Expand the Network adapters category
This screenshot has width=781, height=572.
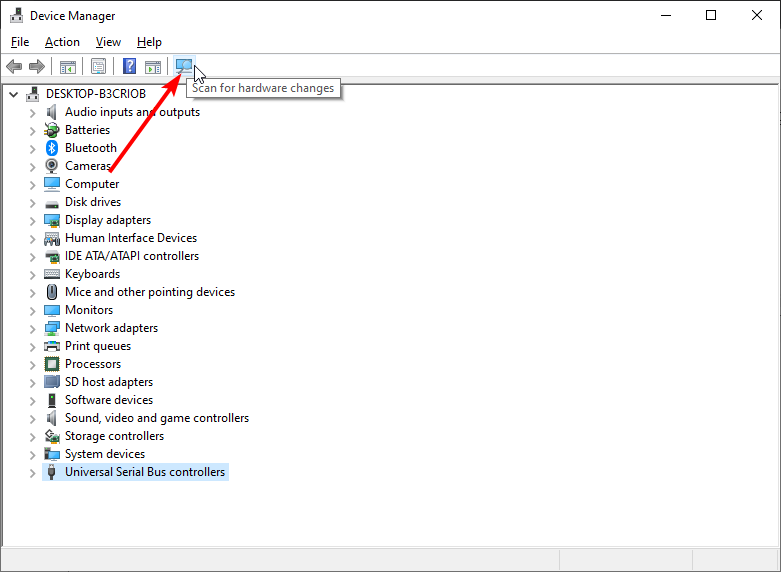coord(32,328)
